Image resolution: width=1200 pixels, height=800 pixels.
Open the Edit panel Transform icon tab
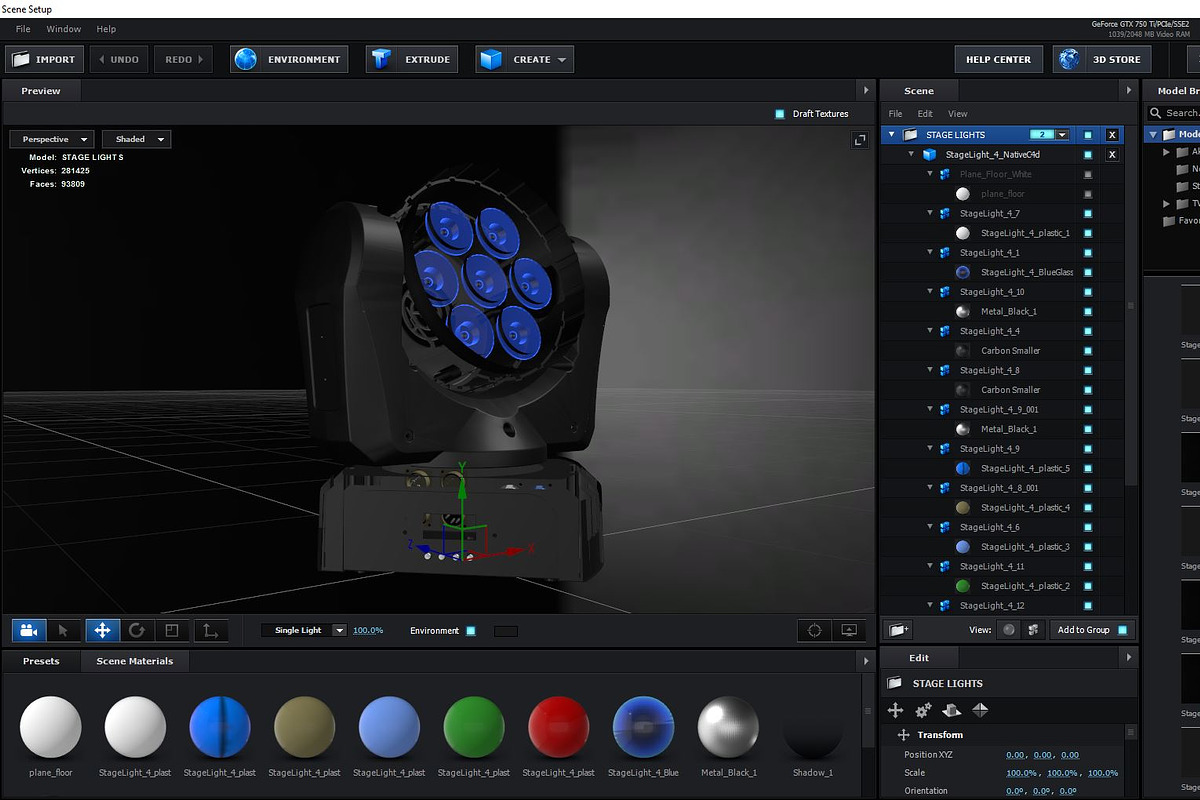pos(895,710)
